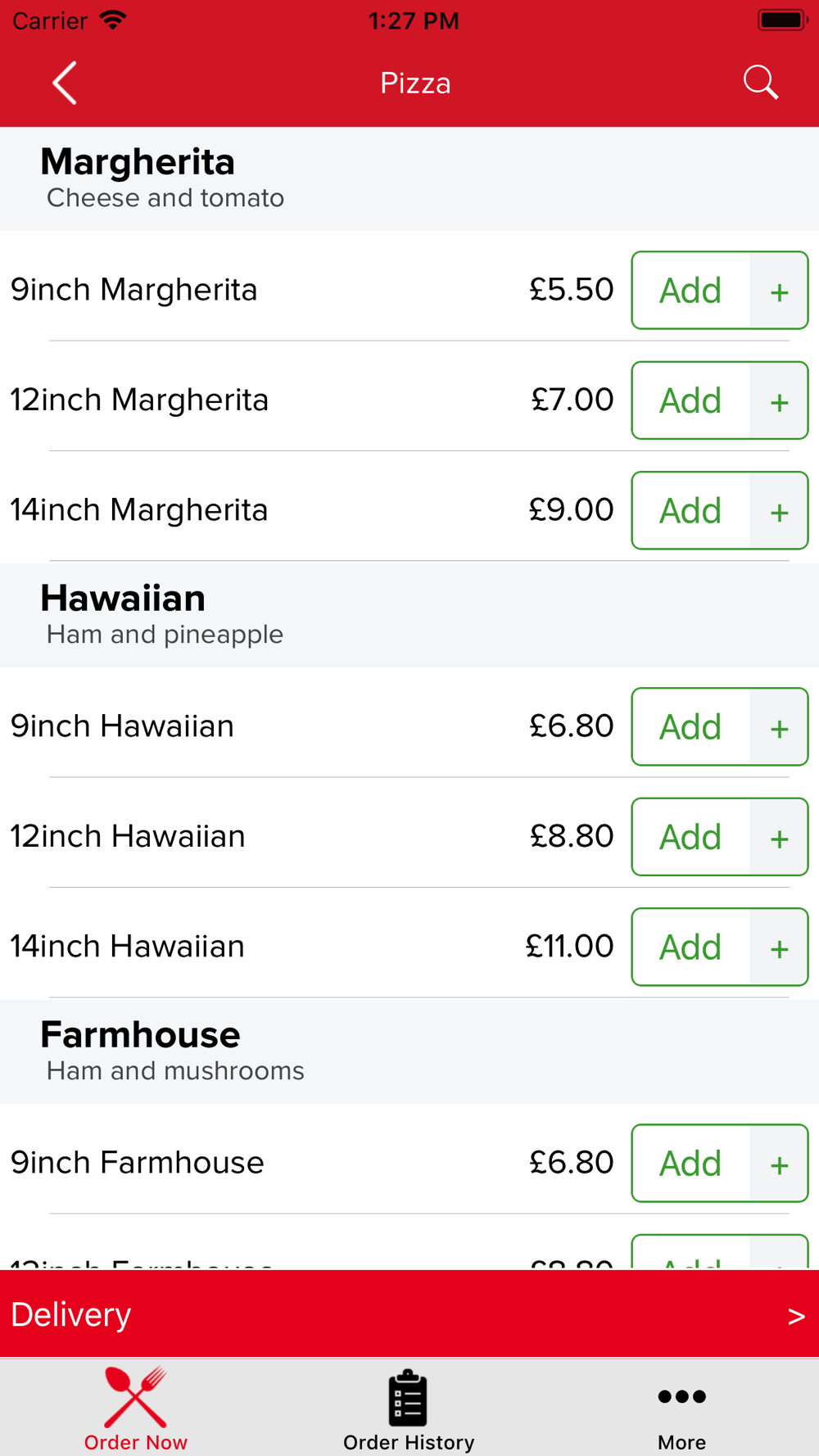Tap the Order Now fork and spoon icon
Viewport: 819px width, 1456px height.
136,1397
